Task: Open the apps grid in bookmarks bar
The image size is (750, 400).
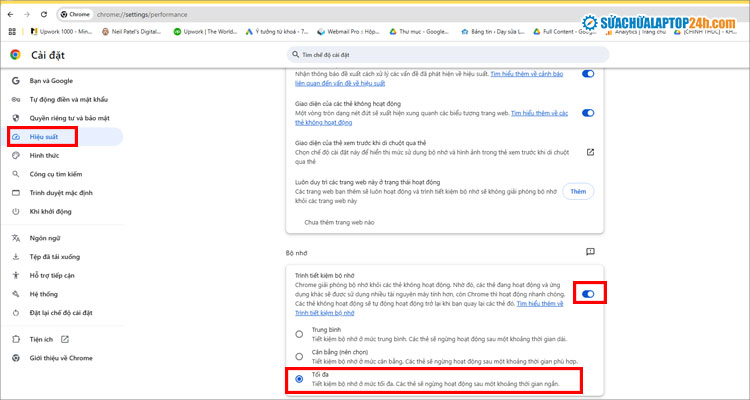Action: (11, 32)
